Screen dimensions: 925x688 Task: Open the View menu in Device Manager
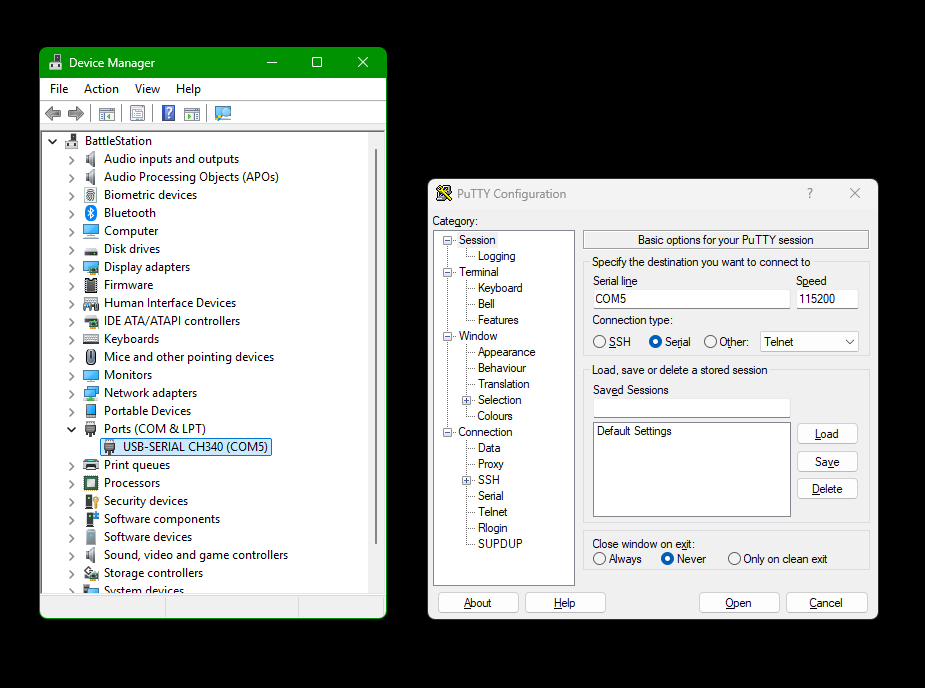(147, 89)
